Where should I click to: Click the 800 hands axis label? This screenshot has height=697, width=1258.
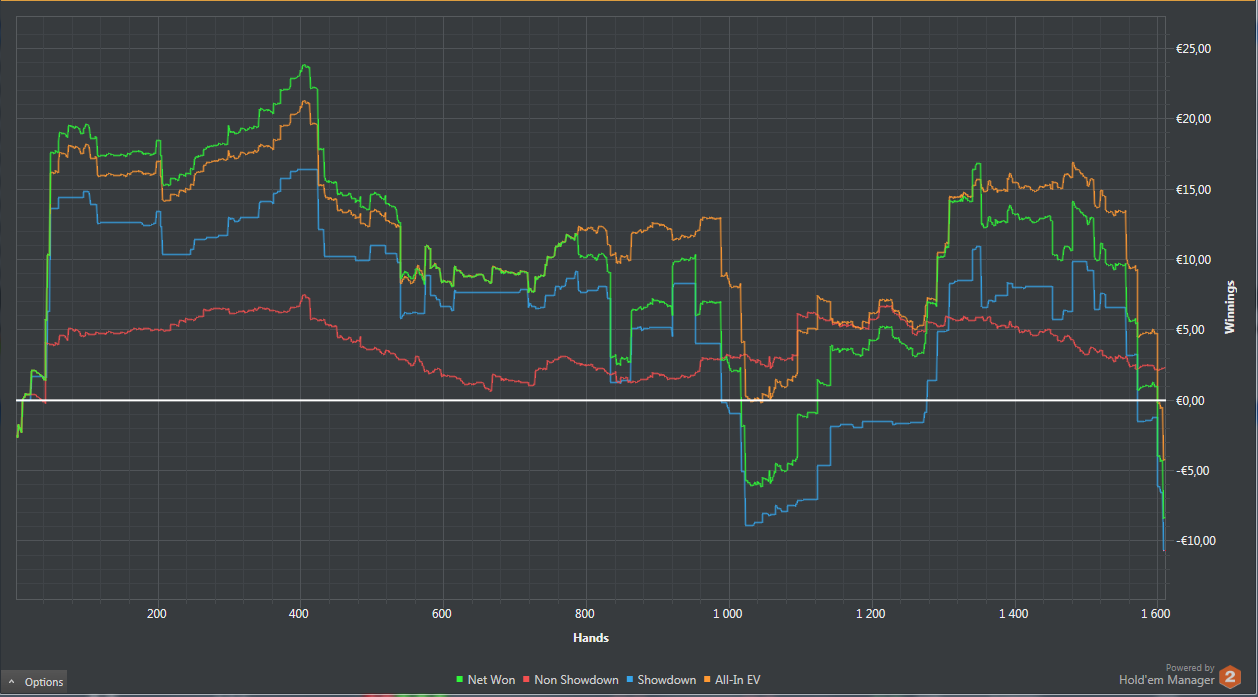click(x=585, y=614)
